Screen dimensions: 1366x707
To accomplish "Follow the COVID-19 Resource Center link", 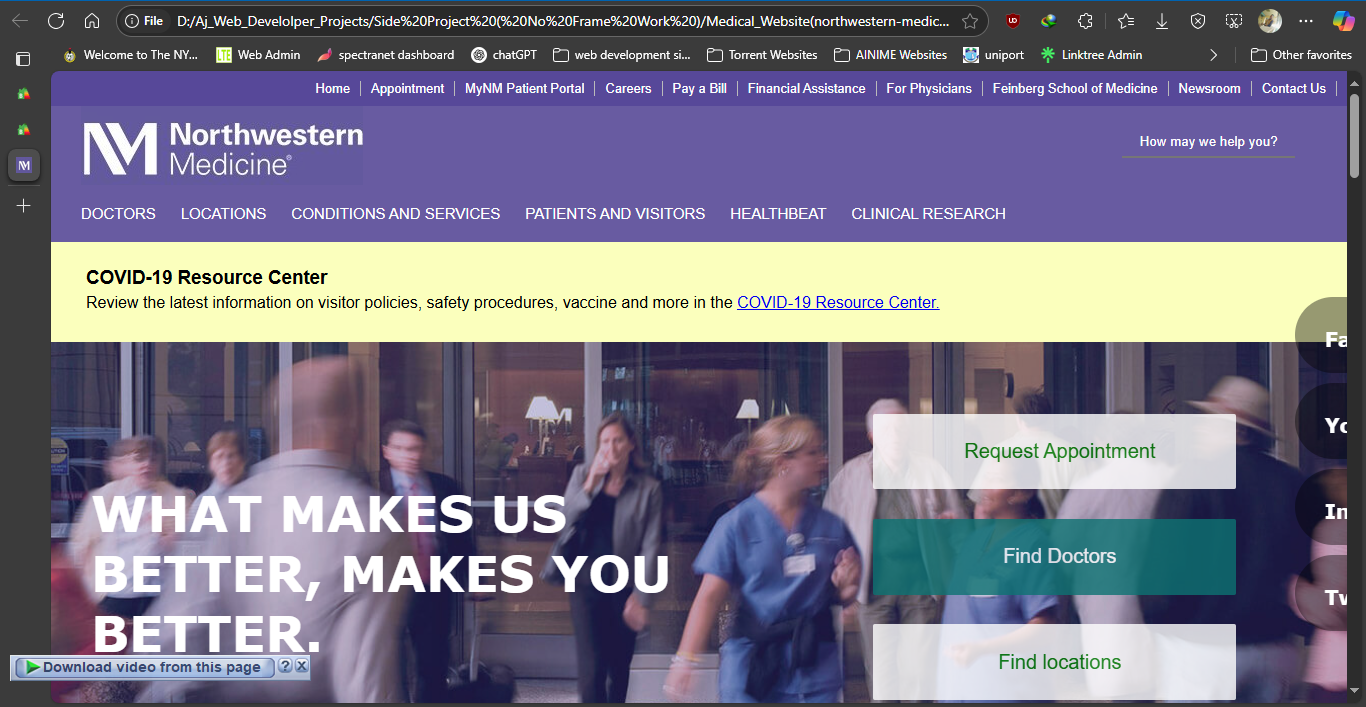I will (x=837, y=302).
